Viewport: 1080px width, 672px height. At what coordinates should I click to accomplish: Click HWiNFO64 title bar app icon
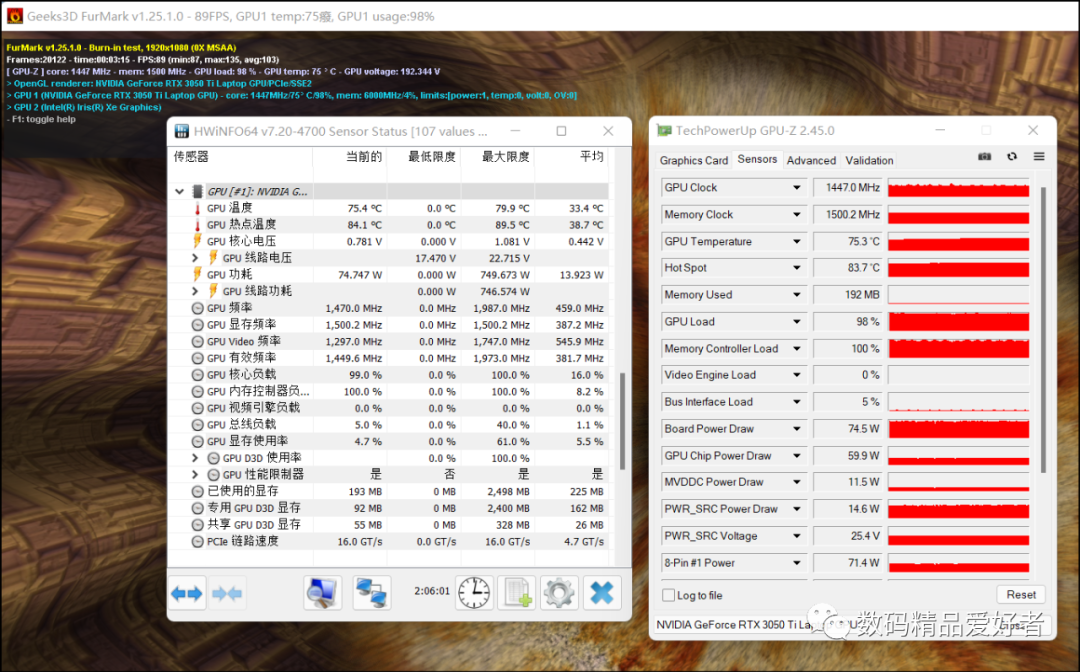pos(182,131)
